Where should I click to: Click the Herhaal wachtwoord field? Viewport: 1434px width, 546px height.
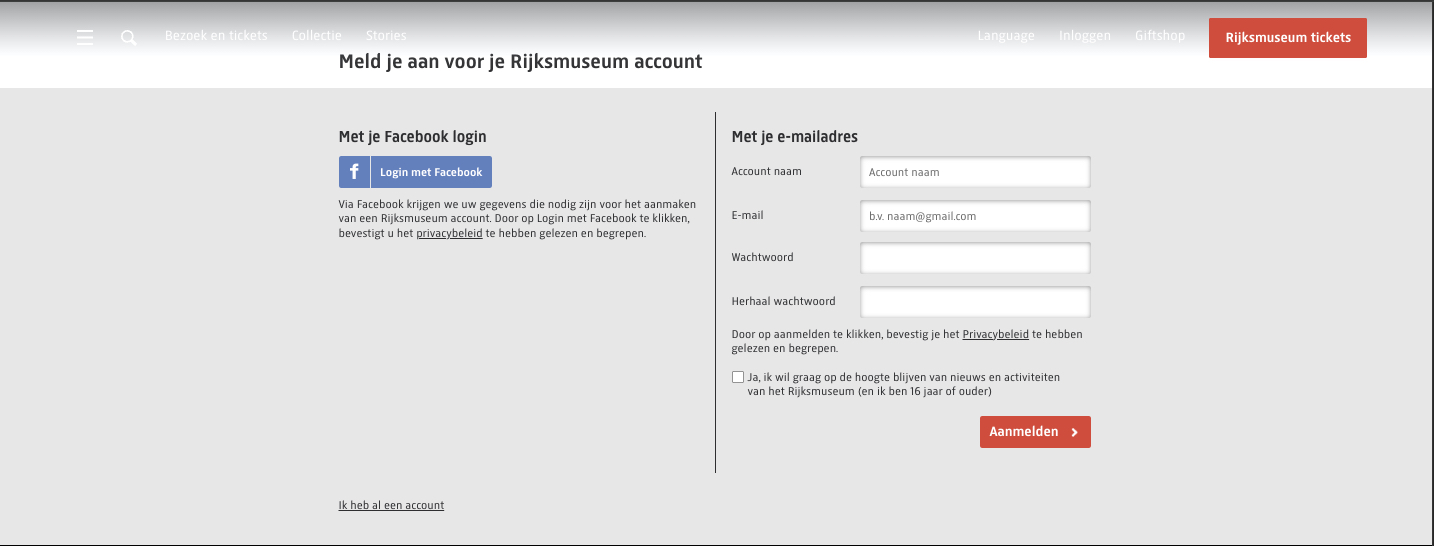pyautogui.click(x=975, y=301)
